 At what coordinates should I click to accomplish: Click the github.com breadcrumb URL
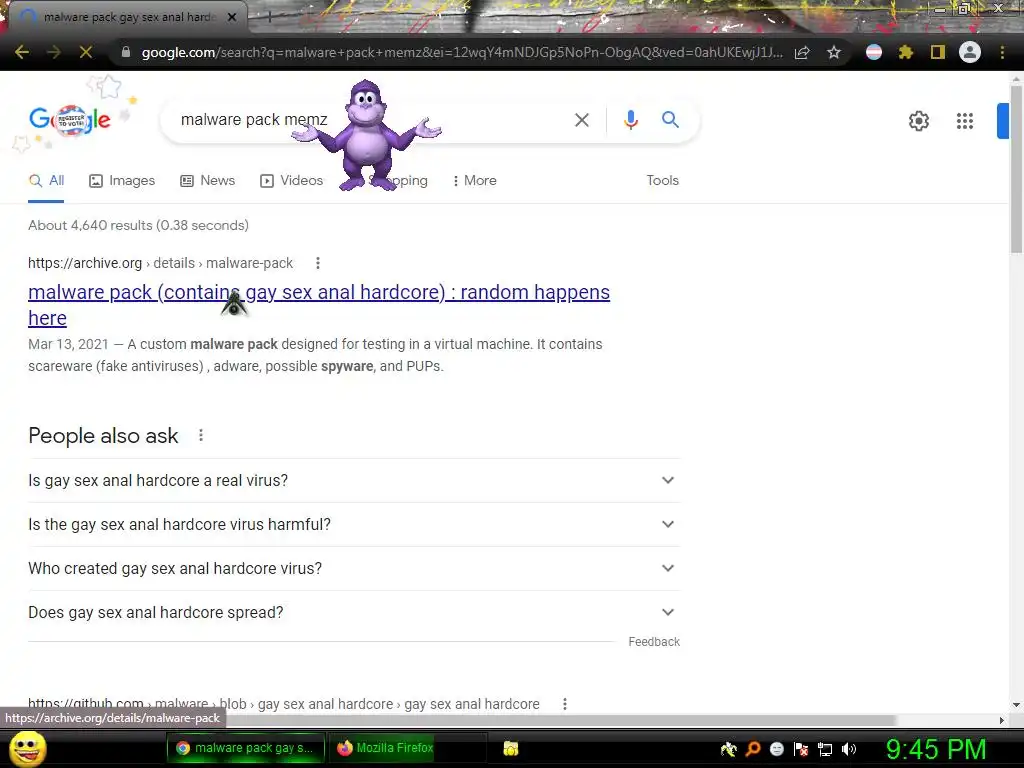(283, 704)
